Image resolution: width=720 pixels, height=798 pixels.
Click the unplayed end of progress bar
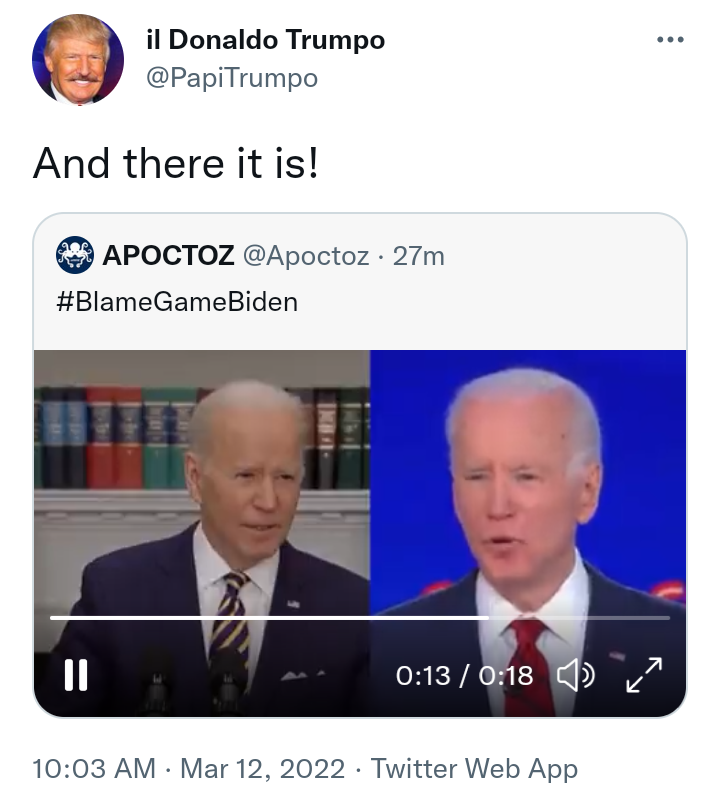pos(579,618)
